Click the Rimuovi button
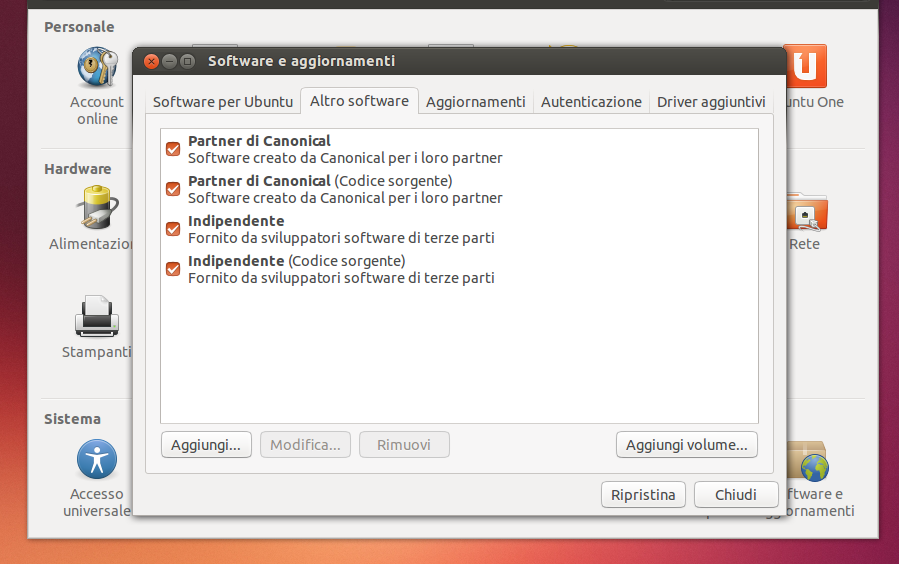The width and height of the screenshot is (899, 564). [x=404, y=445]
